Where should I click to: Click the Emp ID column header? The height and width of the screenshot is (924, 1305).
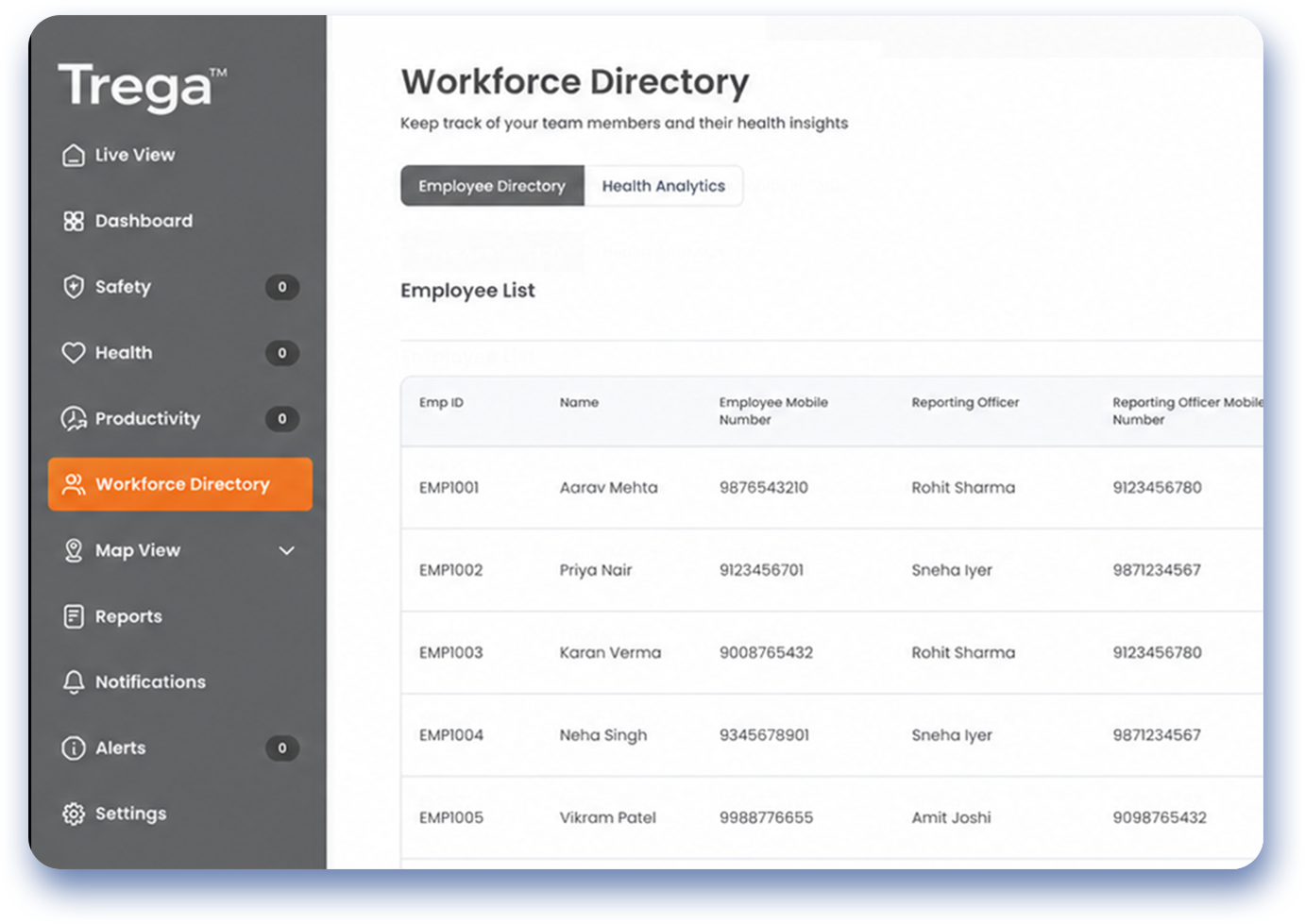441,402
